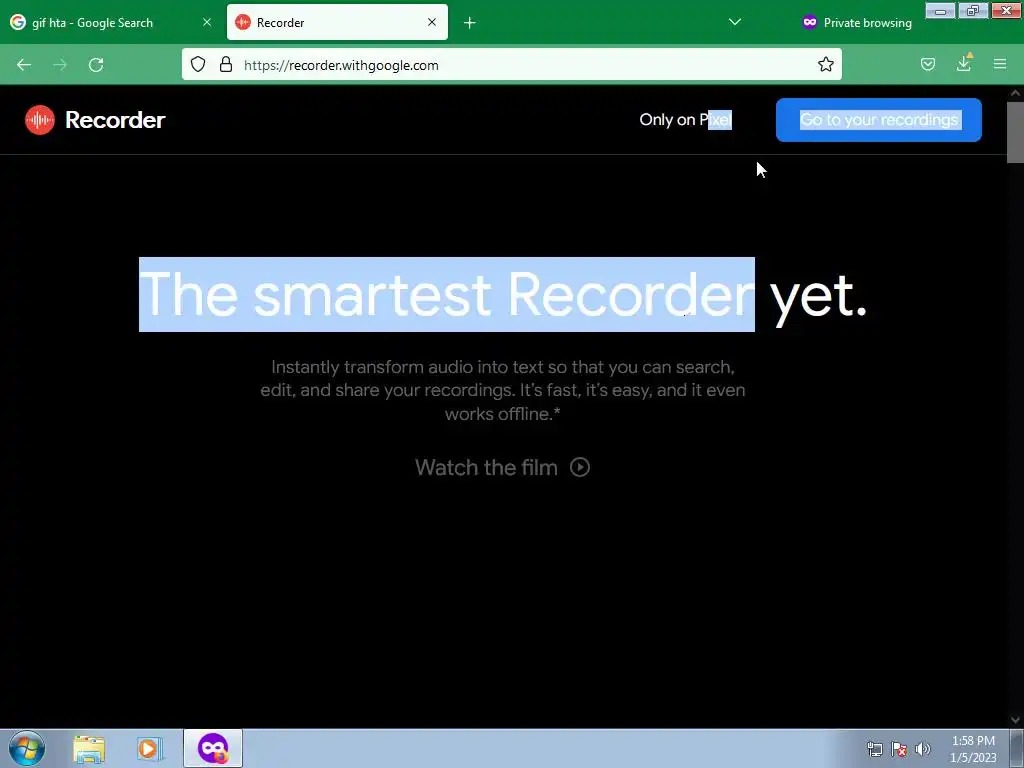Click the red Recorder logo icon
This screenshot has height=768, width=1024.
click(x=40, y=120)
